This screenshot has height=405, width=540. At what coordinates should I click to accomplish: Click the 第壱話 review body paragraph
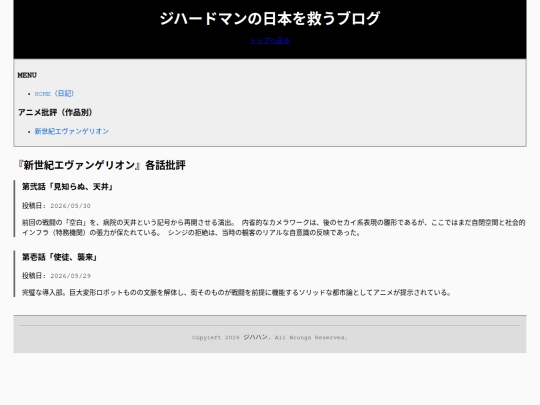pos(236,293)
